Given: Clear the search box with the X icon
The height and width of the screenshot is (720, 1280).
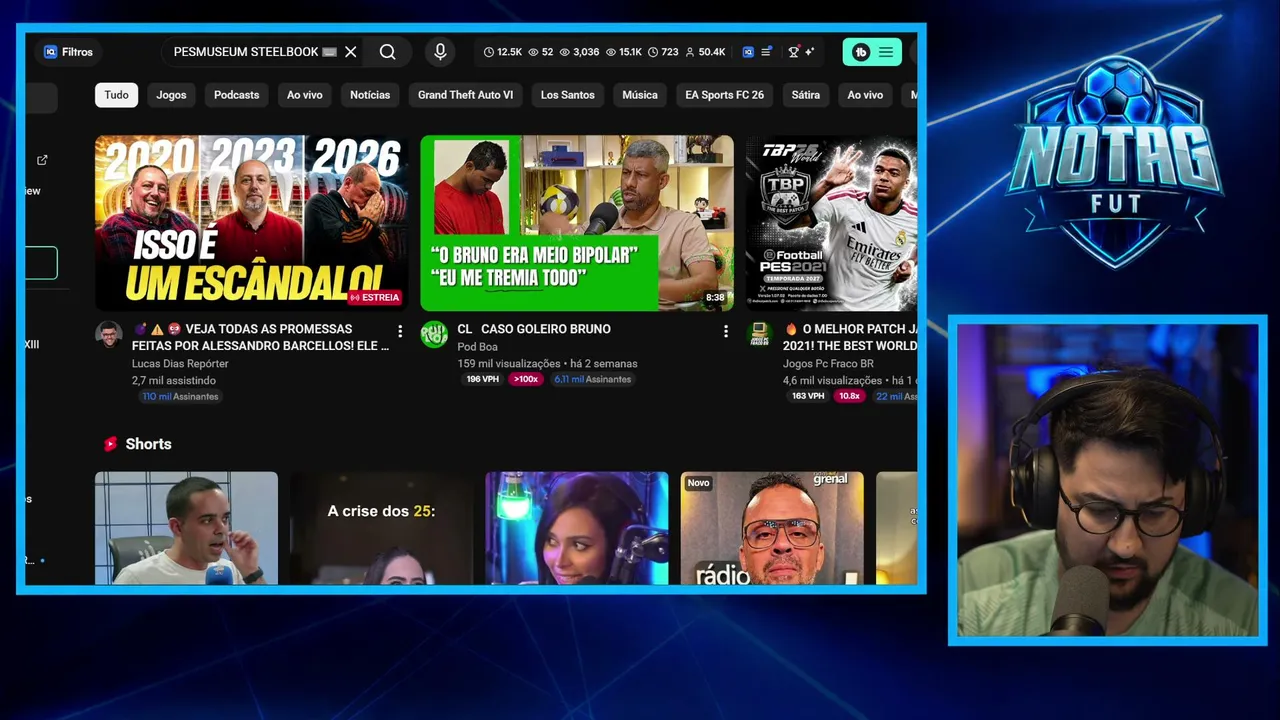Looking at the screenshot, I should click(351, 52).
